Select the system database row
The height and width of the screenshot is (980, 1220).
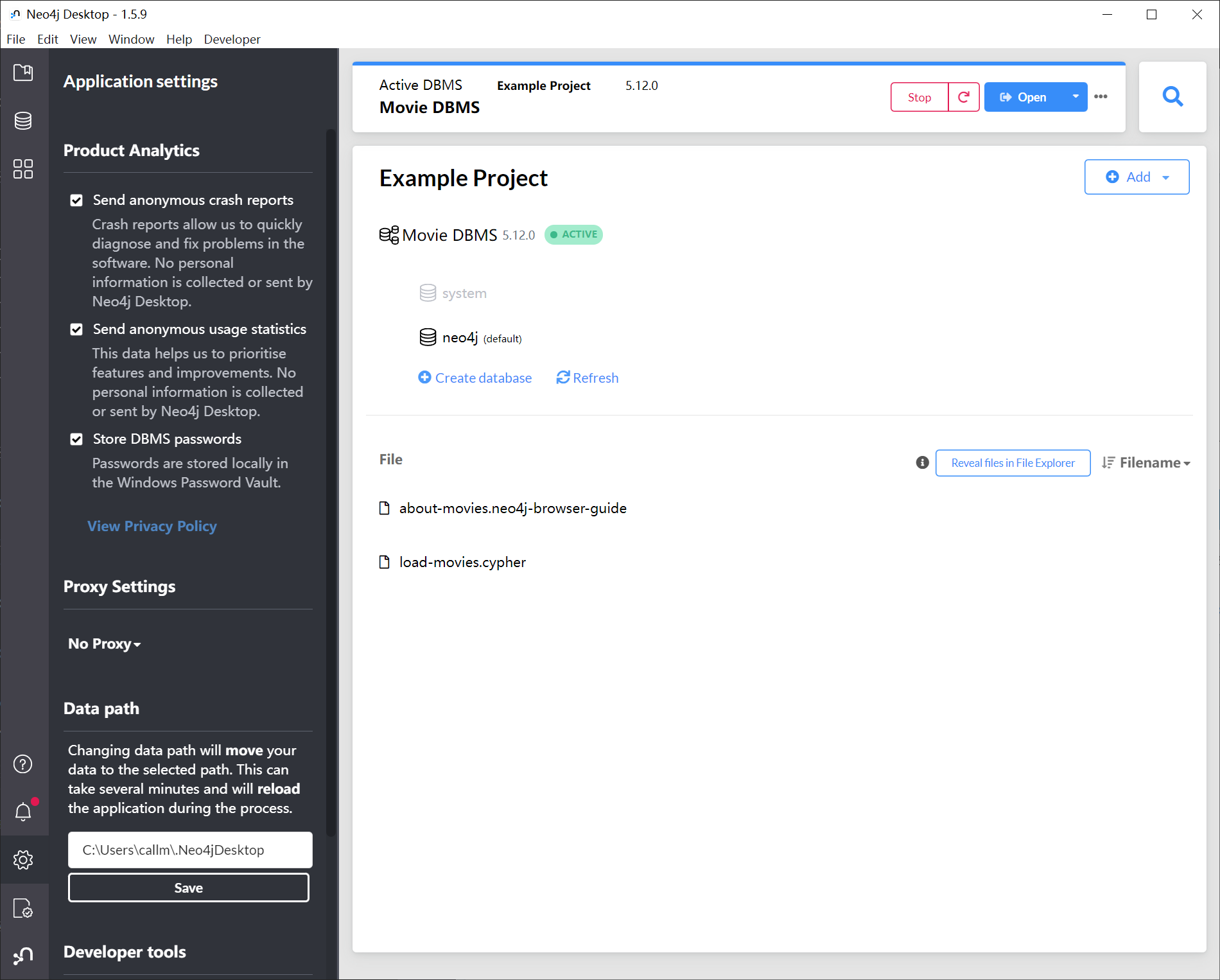pyautogui.click(x=453, y=293)
